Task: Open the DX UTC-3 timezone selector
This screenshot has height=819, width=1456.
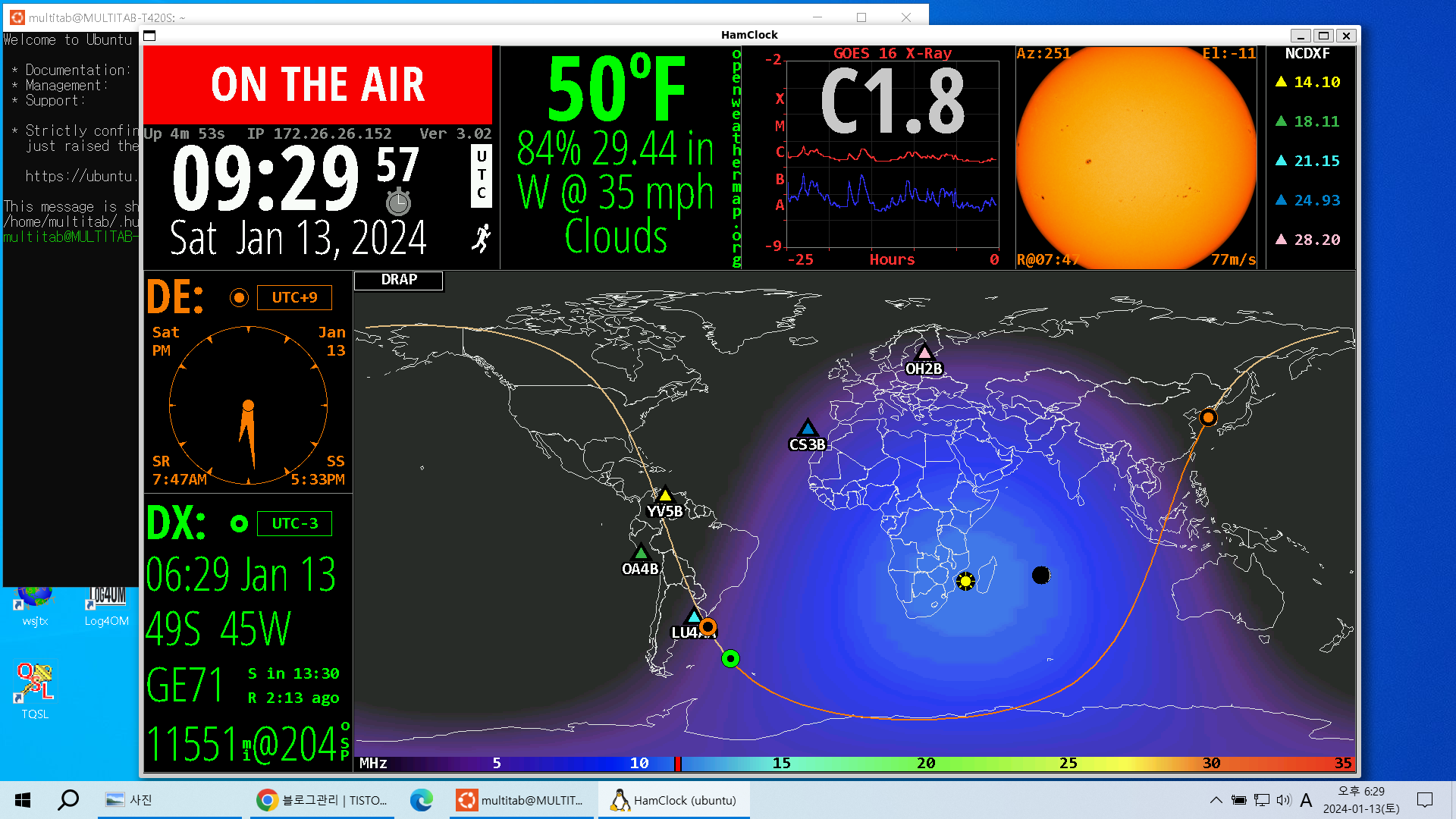Action: click(x=294, y=524)
